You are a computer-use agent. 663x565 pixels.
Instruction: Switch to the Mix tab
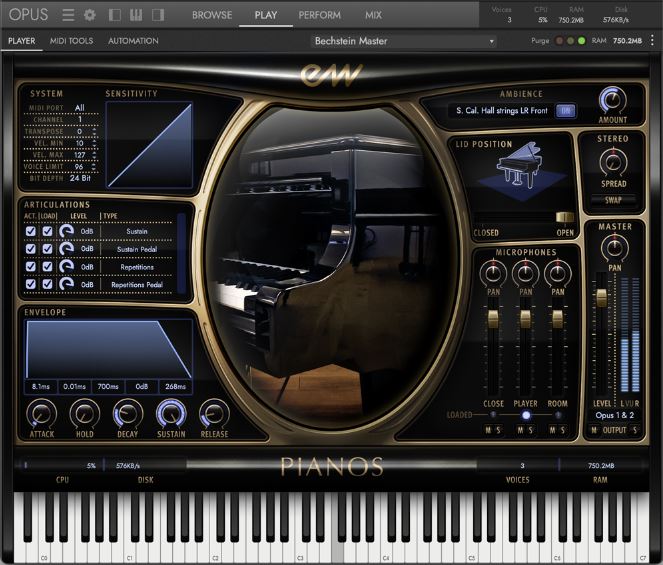coord(373,15)
